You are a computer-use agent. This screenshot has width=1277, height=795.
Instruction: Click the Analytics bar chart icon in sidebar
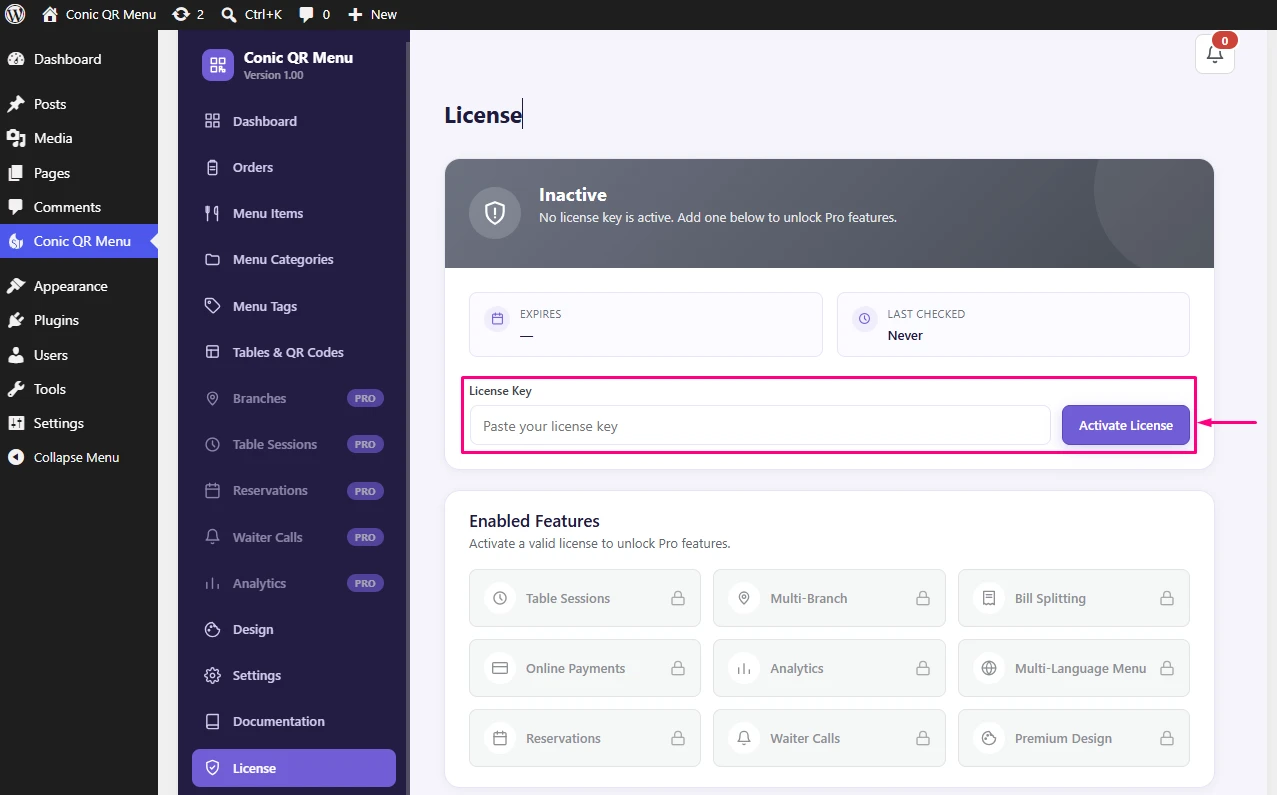tap(212, 583)
